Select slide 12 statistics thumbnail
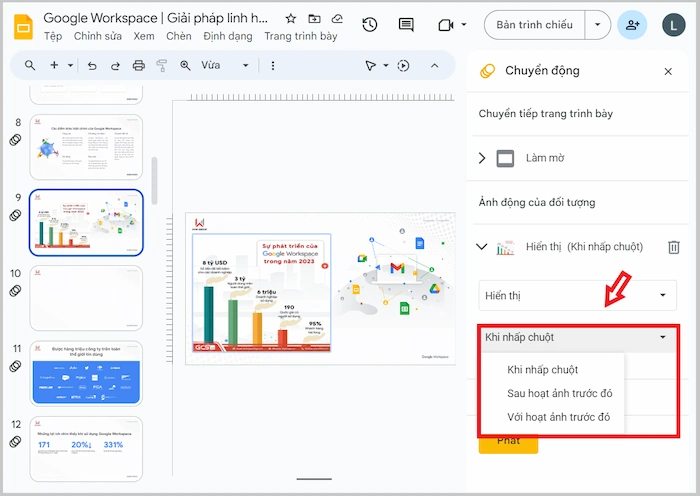Image resolution: width=700 pixels, height=496 pixels. (x=86, y=449)
